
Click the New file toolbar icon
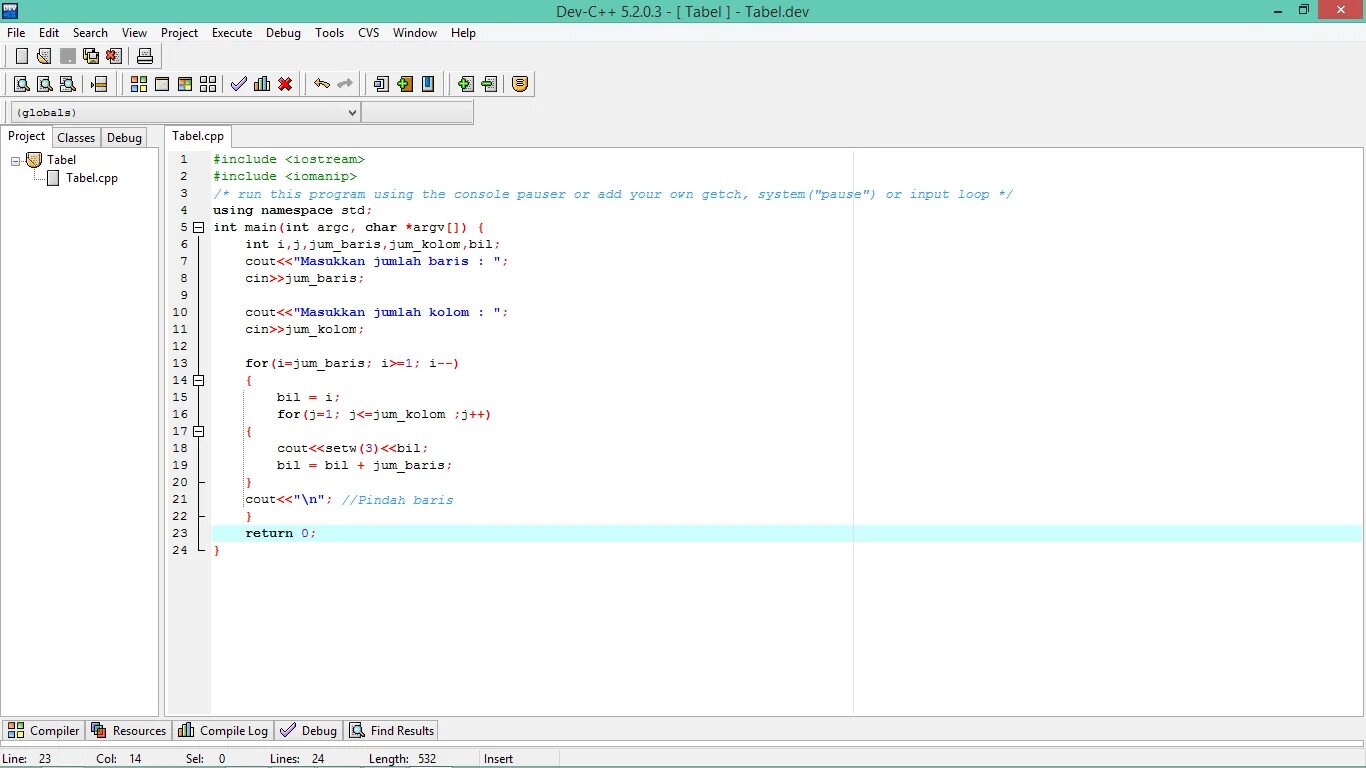(x=21, y=56)
